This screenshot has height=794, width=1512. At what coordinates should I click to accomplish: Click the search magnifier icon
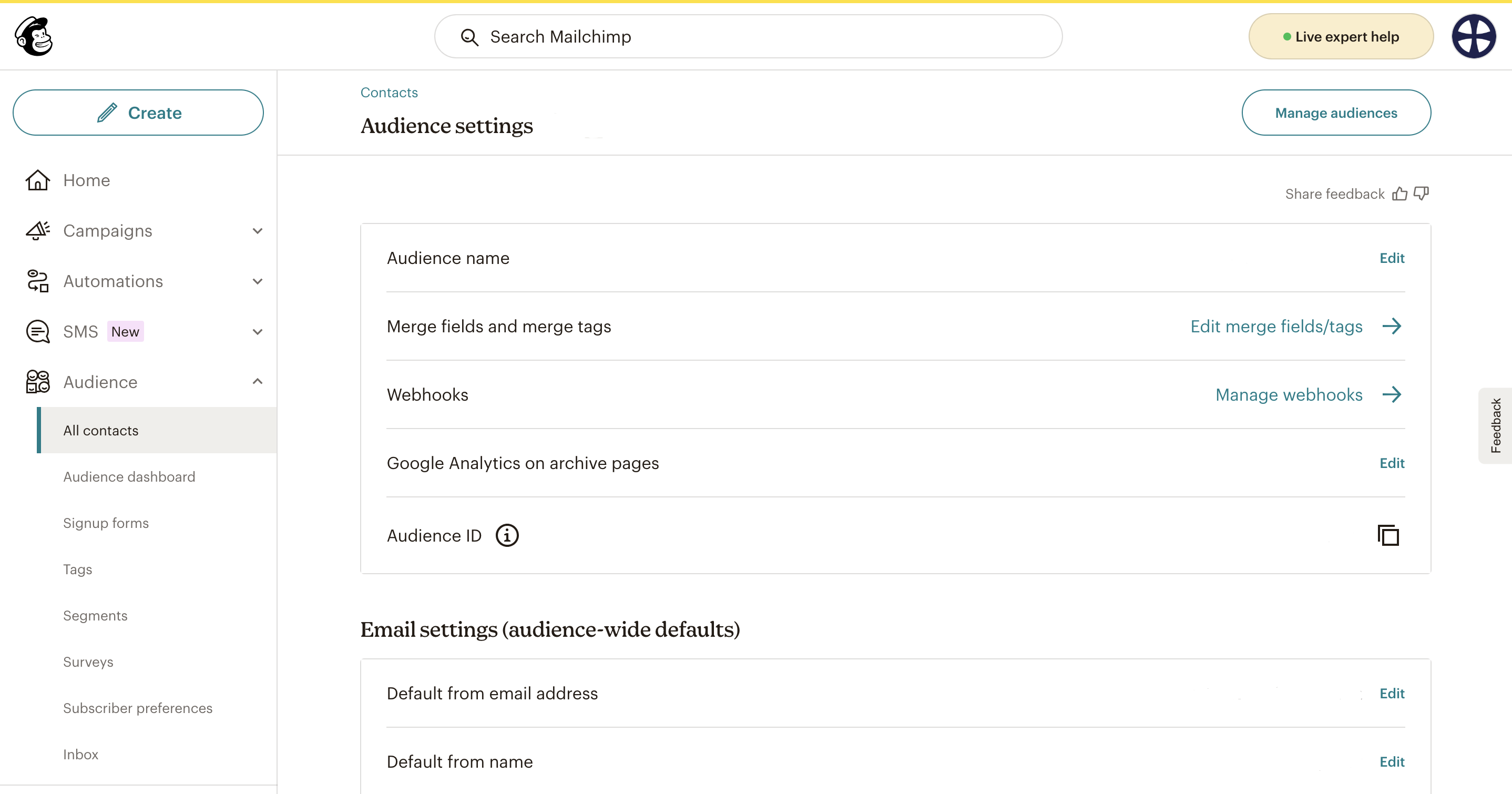(469, 37)
